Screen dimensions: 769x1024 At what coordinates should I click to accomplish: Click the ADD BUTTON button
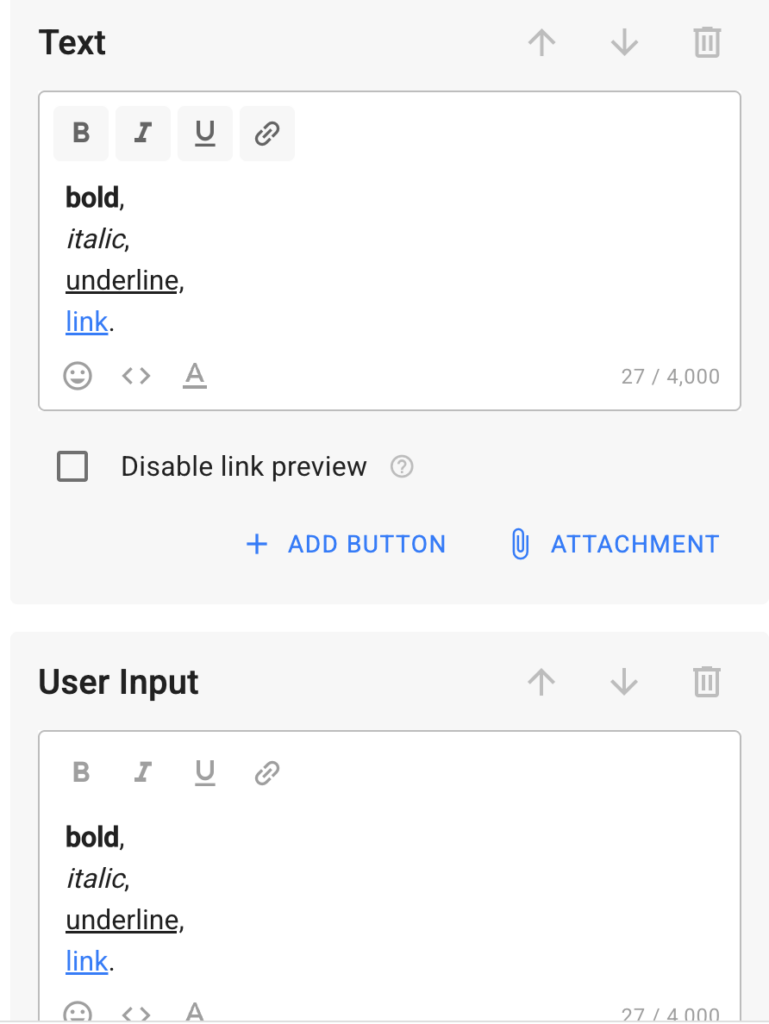[346, 544]
